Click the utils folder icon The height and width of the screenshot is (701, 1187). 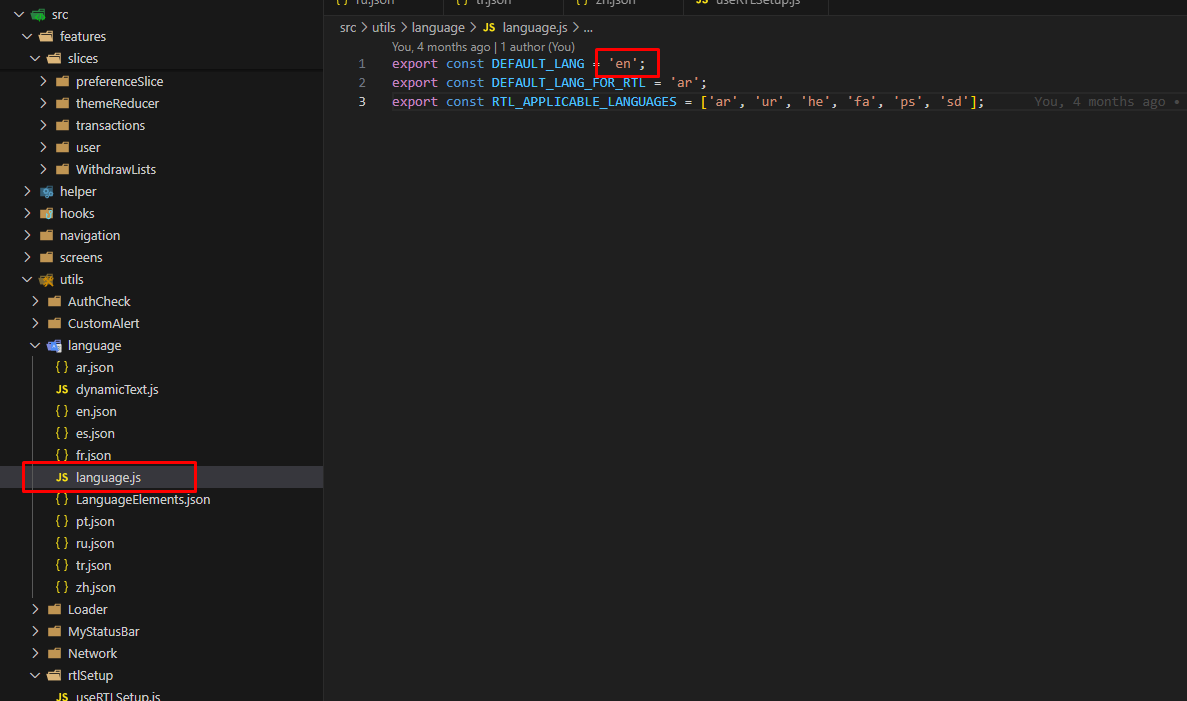pyautogui.click(x=46, y=279)
